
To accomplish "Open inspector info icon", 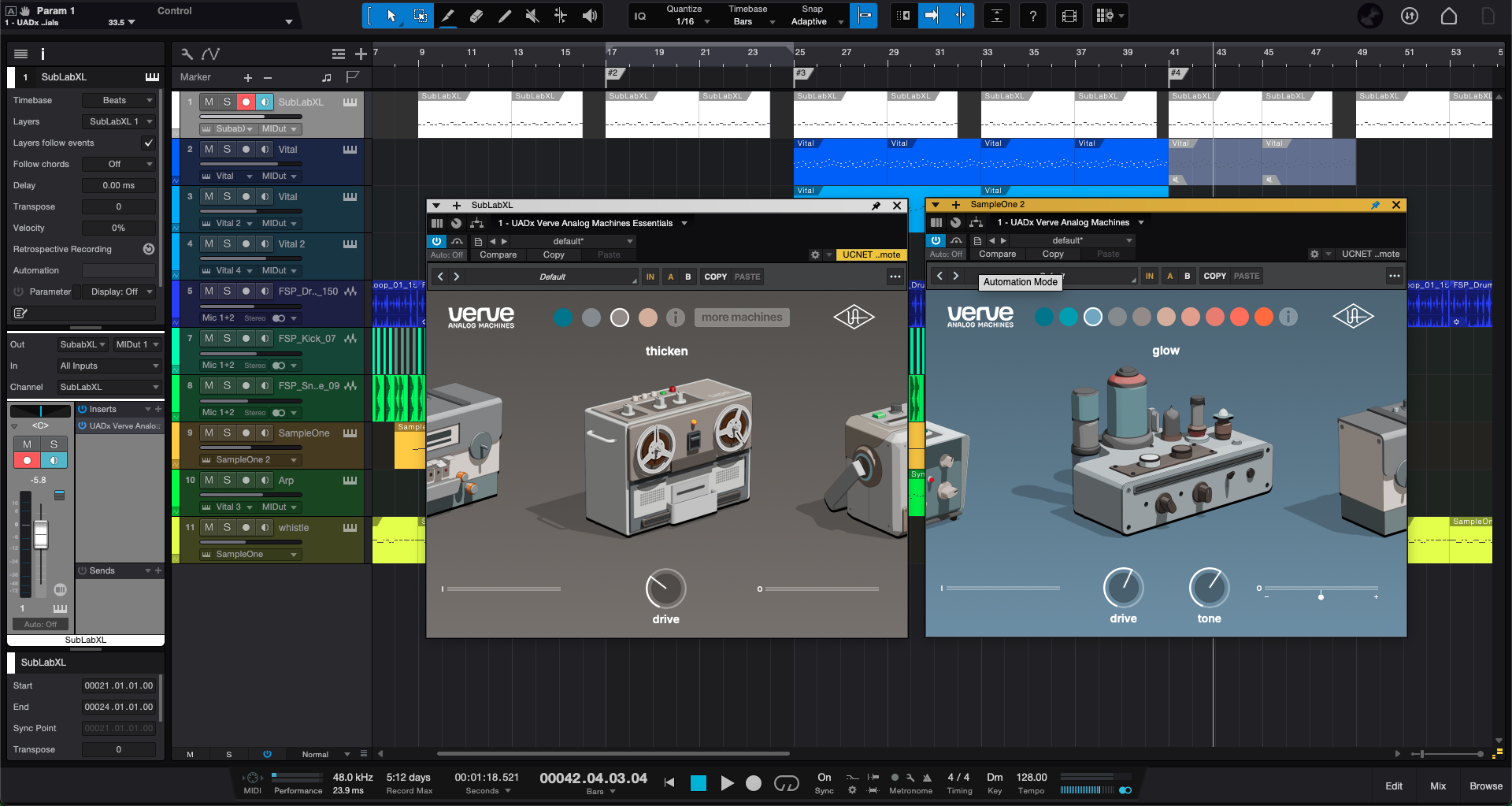I will (x=43, y=54).
